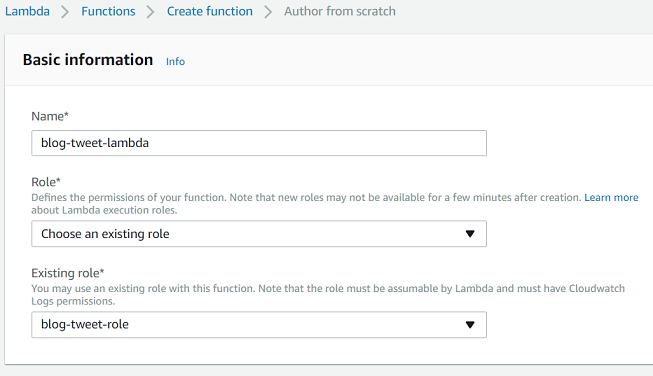Image resolution: width=653 pixels, height=376 pixels.
Task: Click the Name field containing blog-tweet-lambda
Action: coord(259,143)
